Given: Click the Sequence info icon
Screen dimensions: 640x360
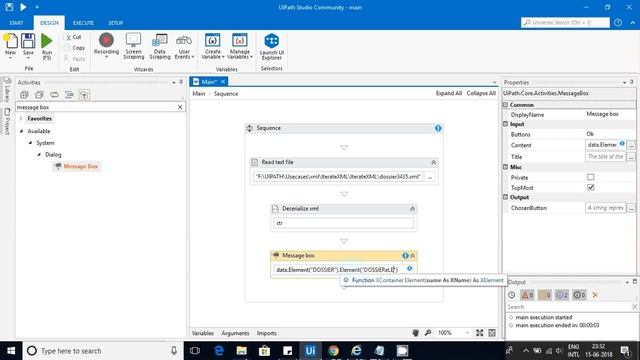Looking at the screenshot, I should click(438, 128).
